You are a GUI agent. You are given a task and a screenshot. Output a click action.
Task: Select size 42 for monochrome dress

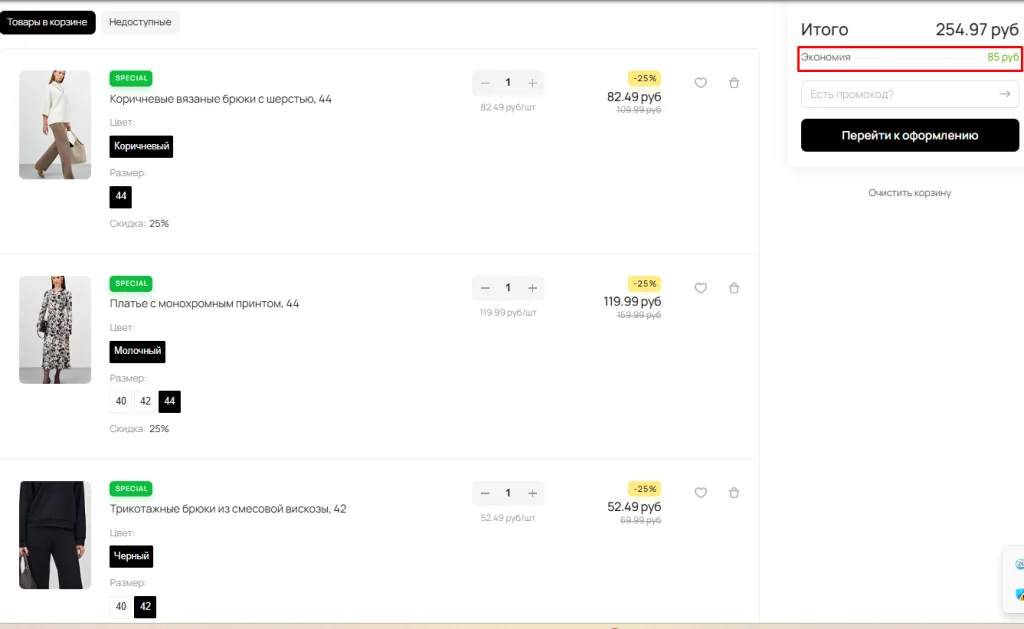point(145,401)
